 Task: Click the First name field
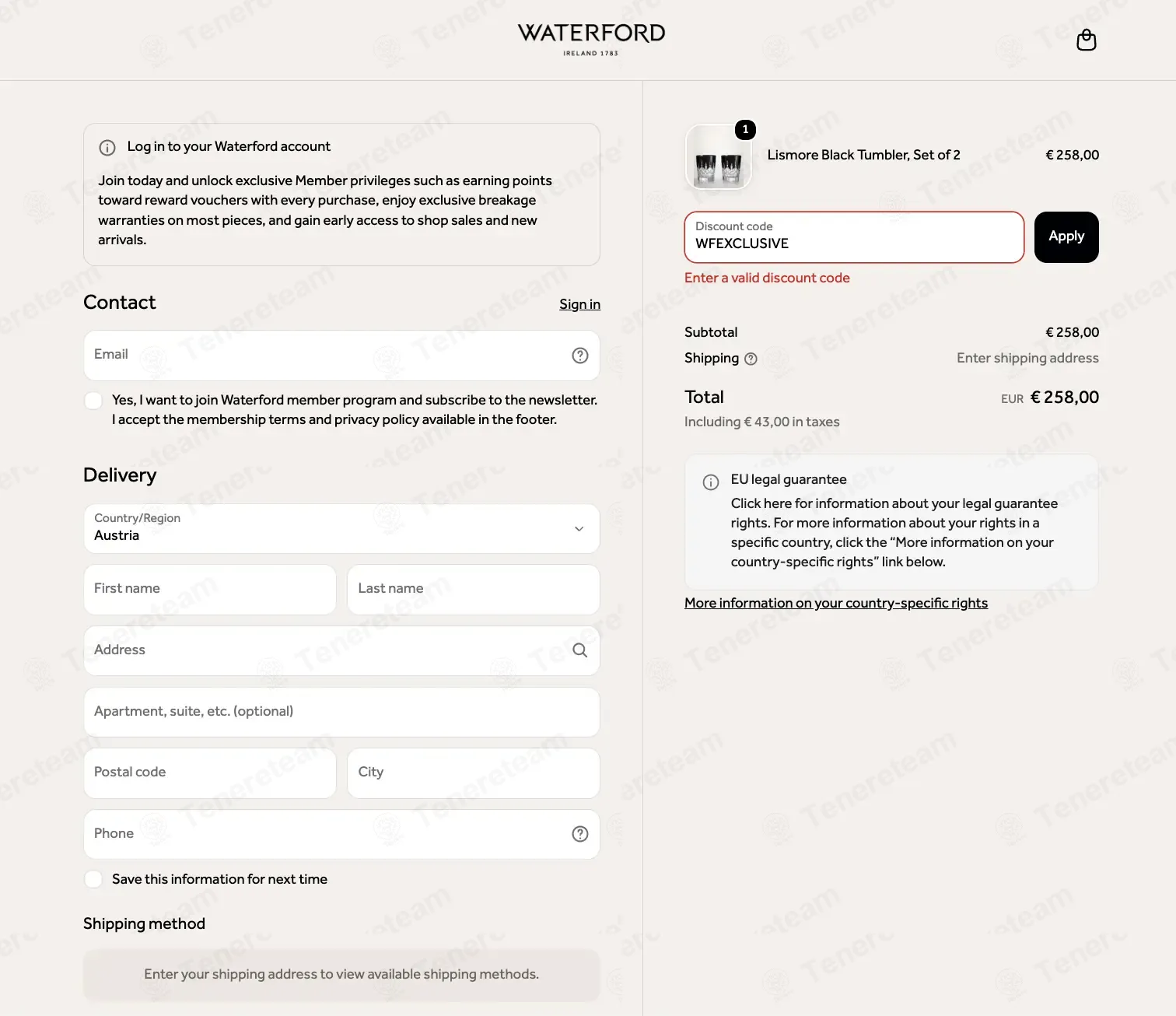click(x=210, y=589)
